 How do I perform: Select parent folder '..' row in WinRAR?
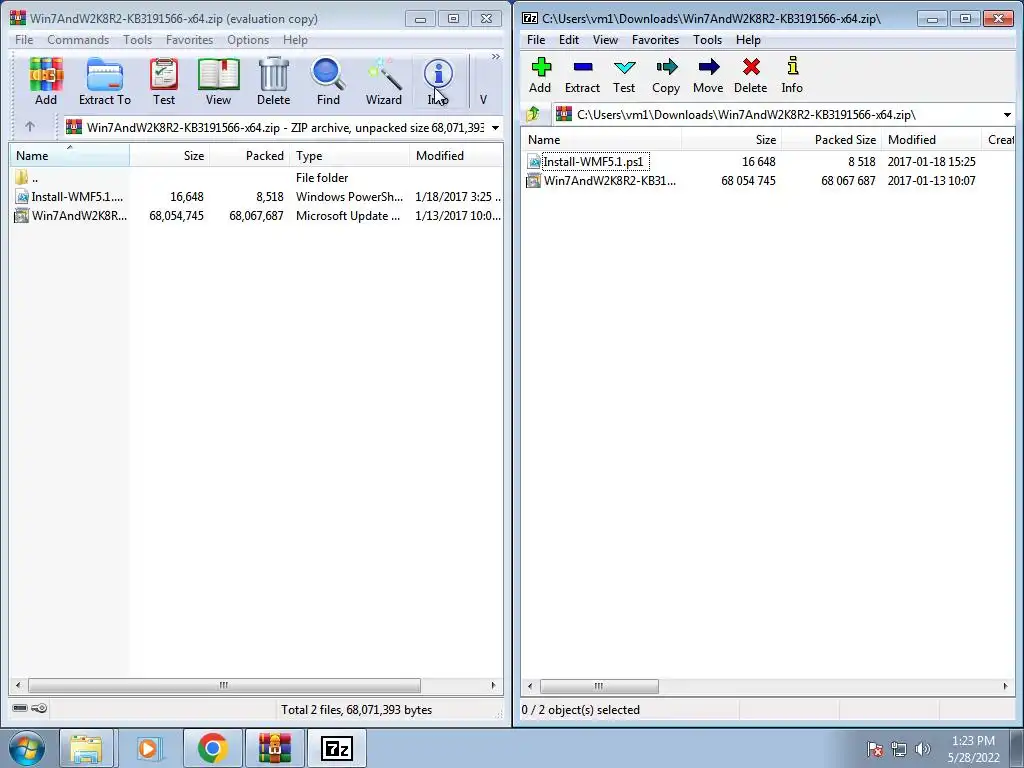click(256, 178)
